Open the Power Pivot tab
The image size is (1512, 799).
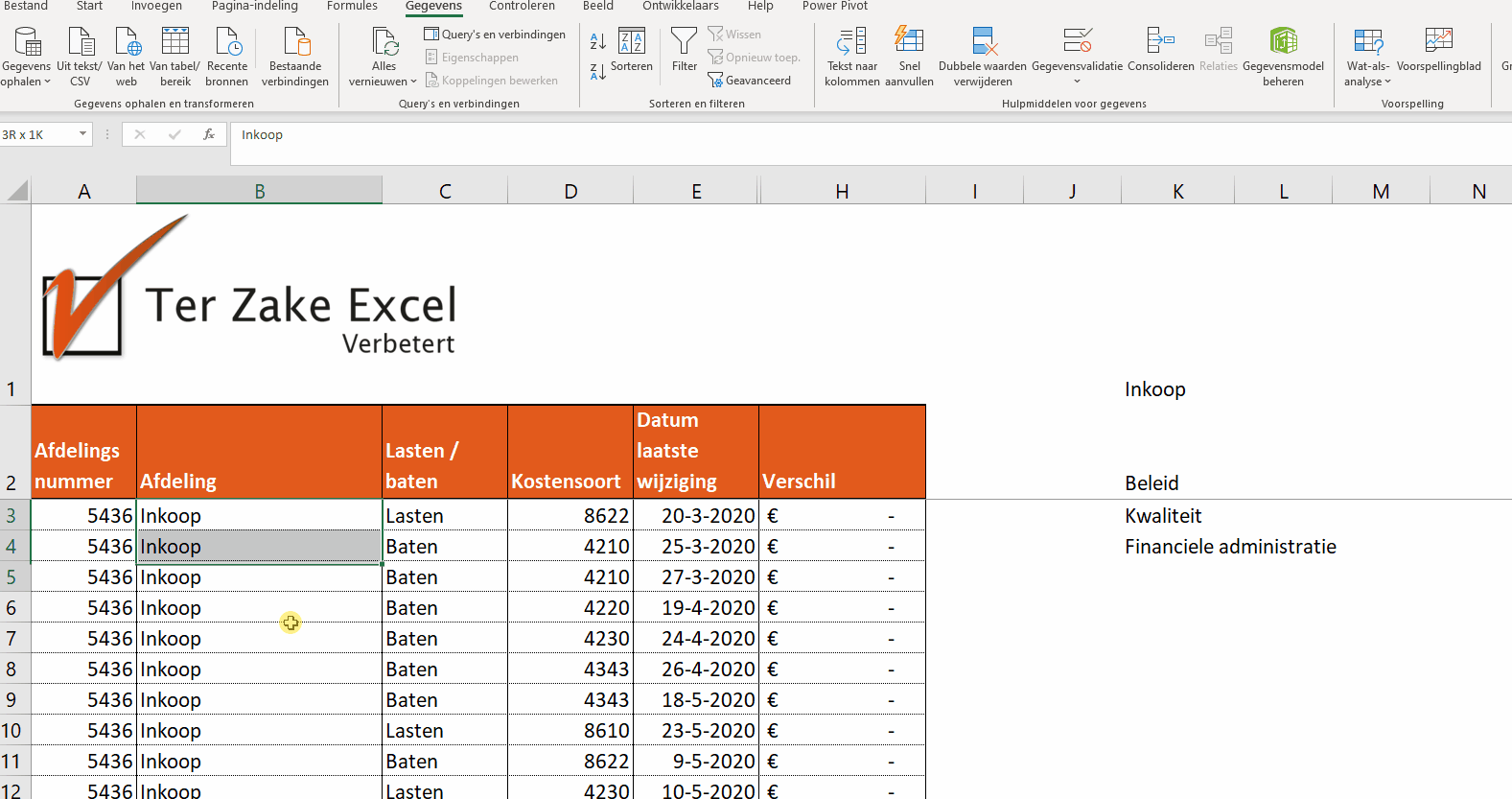pos(835,6)
